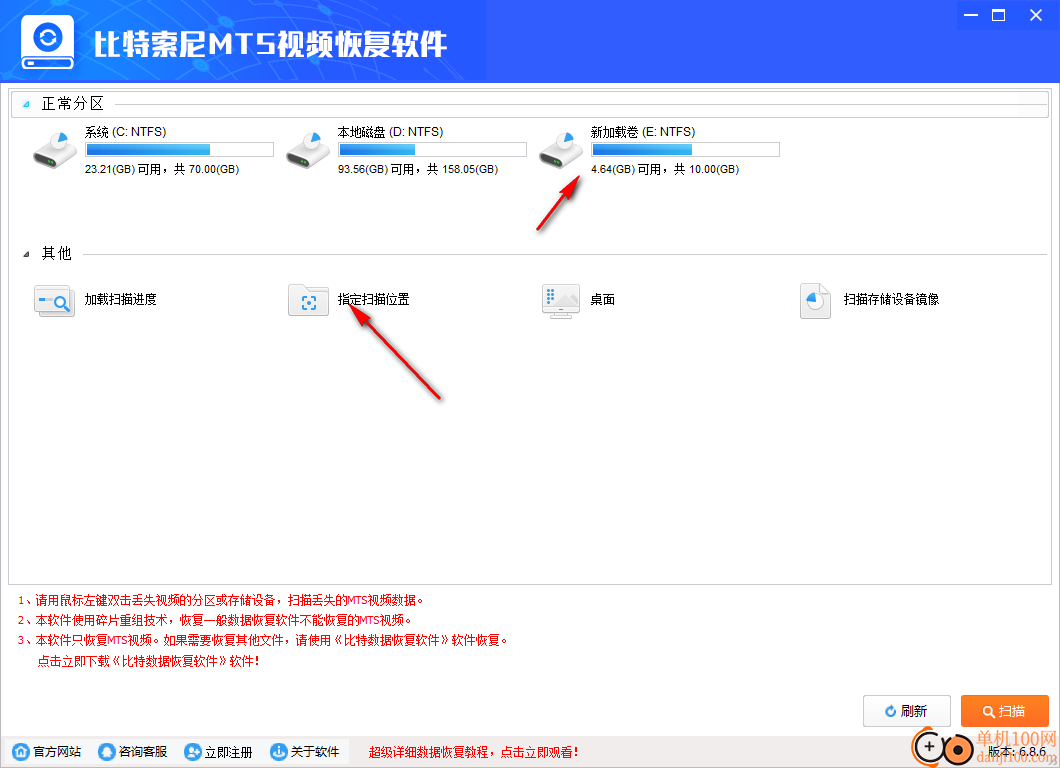The height and width of the screenshot is (768, 1060).
Task: Open the 咨询客服 link
Action: pos(143,751)
